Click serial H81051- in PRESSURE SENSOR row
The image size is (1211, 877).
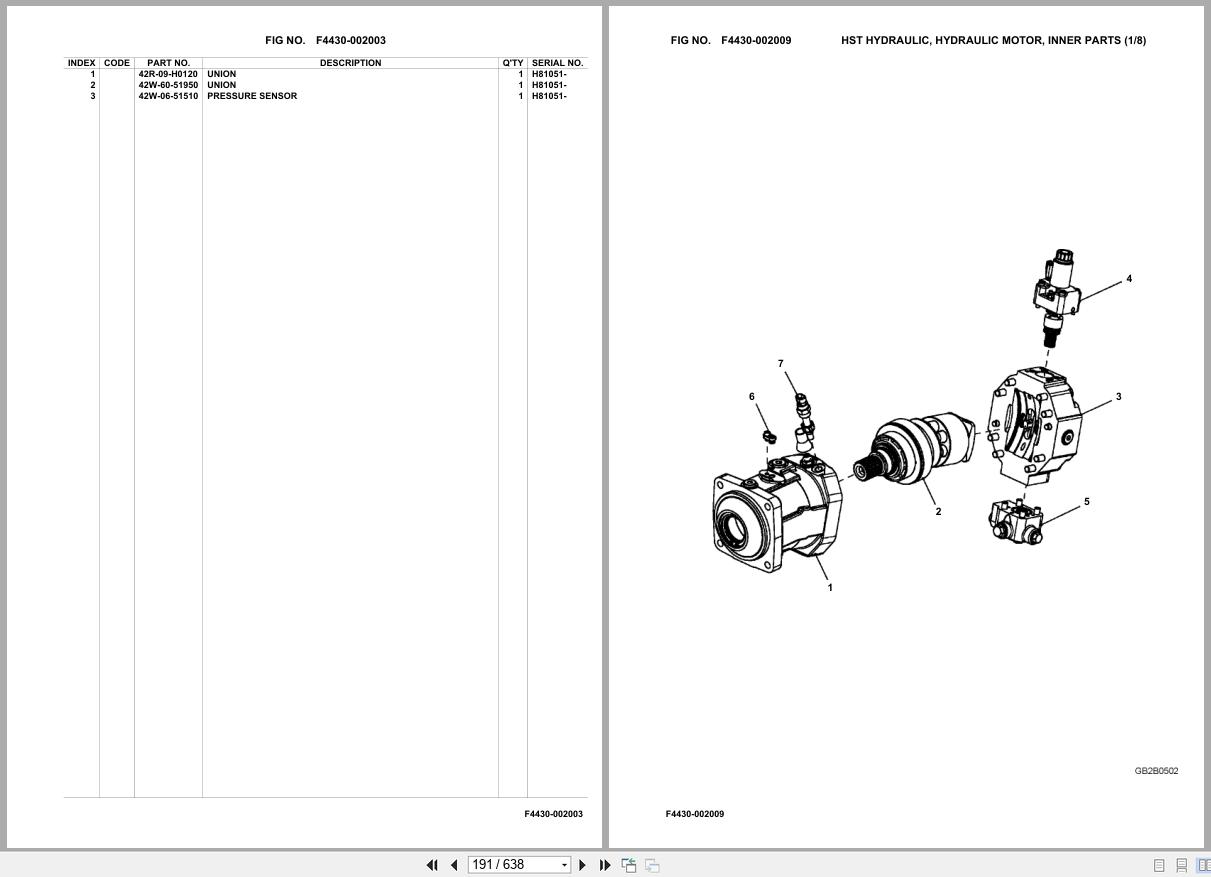tap(549, 96)
